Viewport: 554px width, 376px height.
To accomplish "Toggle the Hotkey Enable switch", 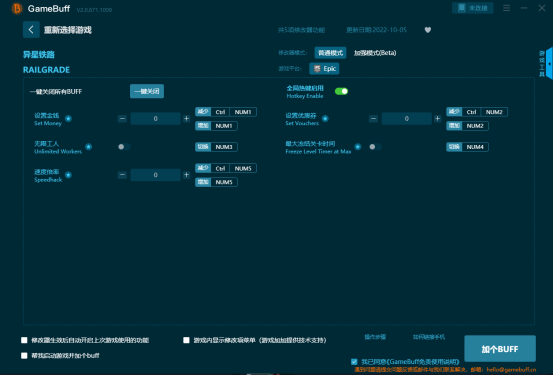I will [341, 92].
